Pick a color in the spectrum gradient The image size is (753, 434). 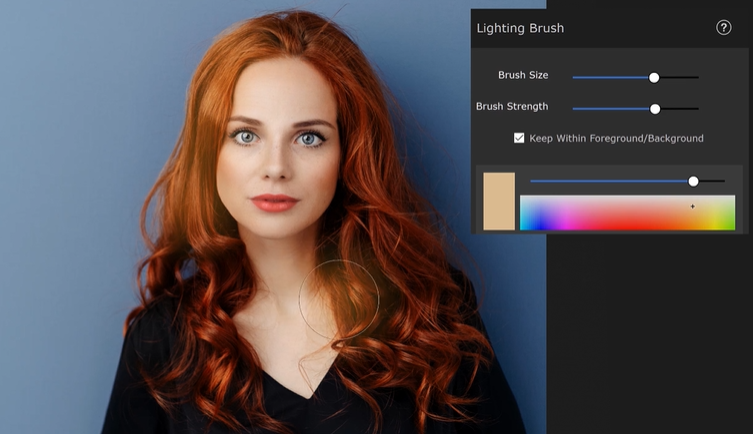point(627,213)
